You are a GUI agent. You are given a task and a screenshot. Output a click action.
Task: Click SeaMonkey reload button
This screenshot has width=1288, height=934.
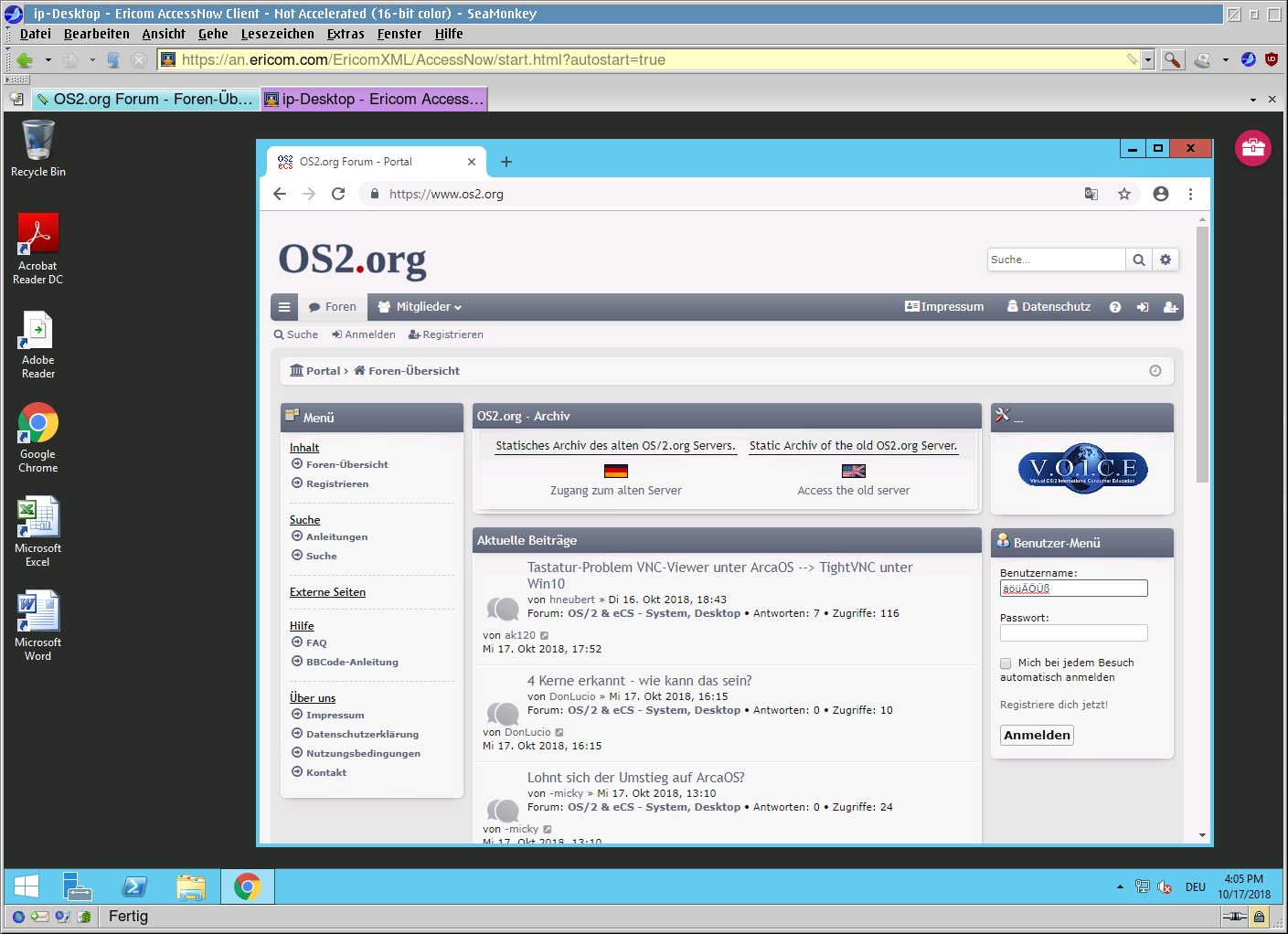click(x=113, y=60)
